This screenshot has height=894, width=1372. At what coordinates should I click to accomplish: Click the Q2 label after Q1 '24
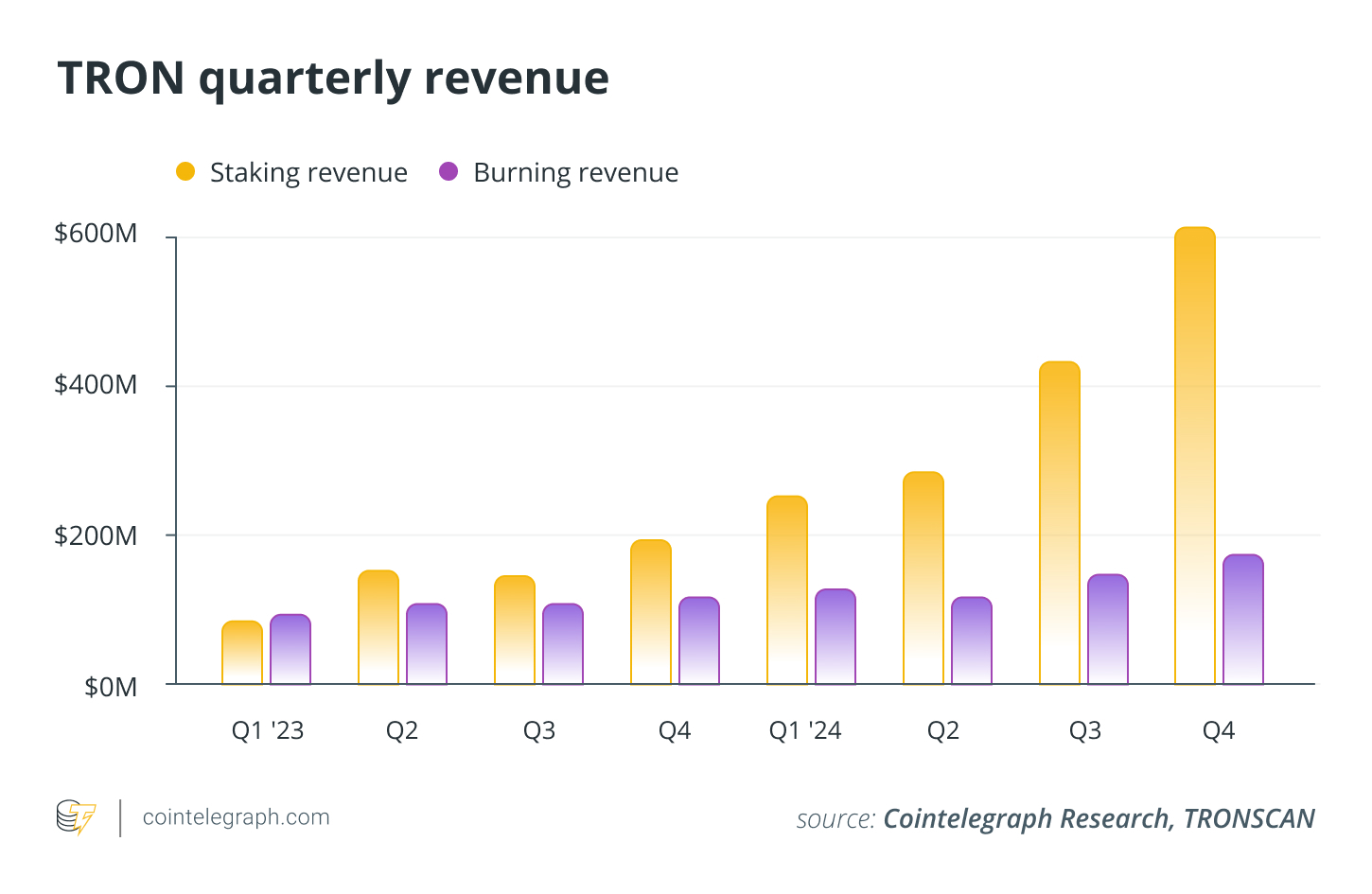[943, 730]
